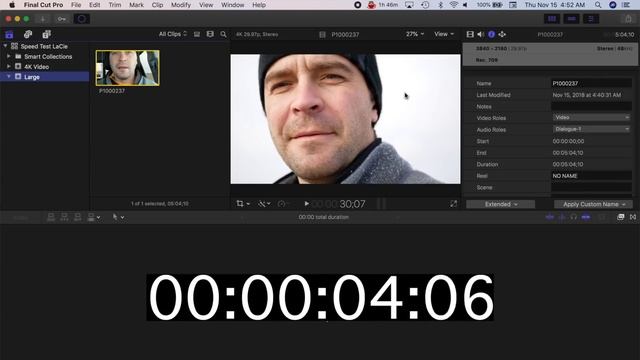Screen dimensions: 640x360
Task: Click the Extended metadata view button
Action: click(500, 204)
